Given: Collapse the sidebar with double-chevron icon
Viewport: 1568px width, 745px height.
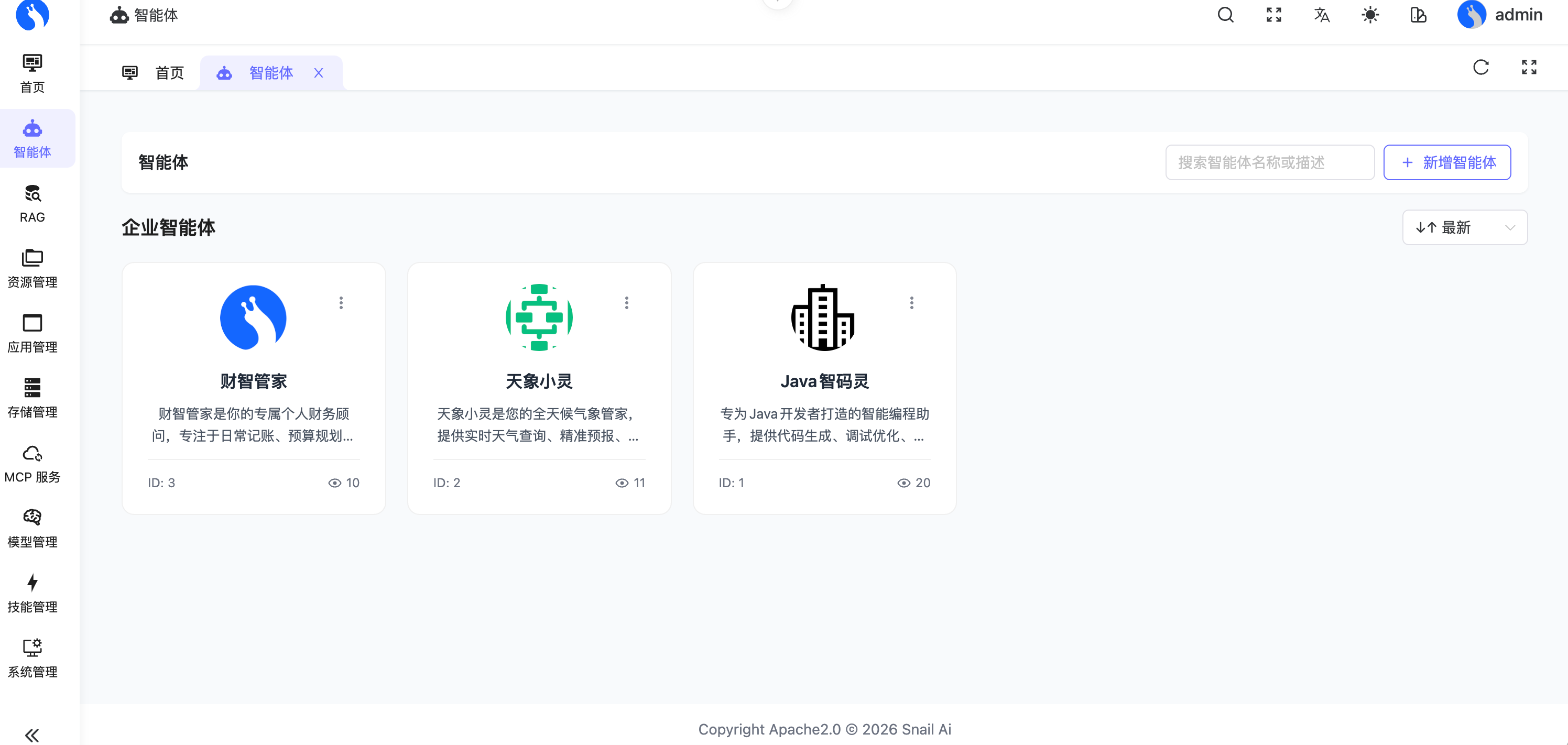Looking at the screenshot, I should tap(32, 735).
